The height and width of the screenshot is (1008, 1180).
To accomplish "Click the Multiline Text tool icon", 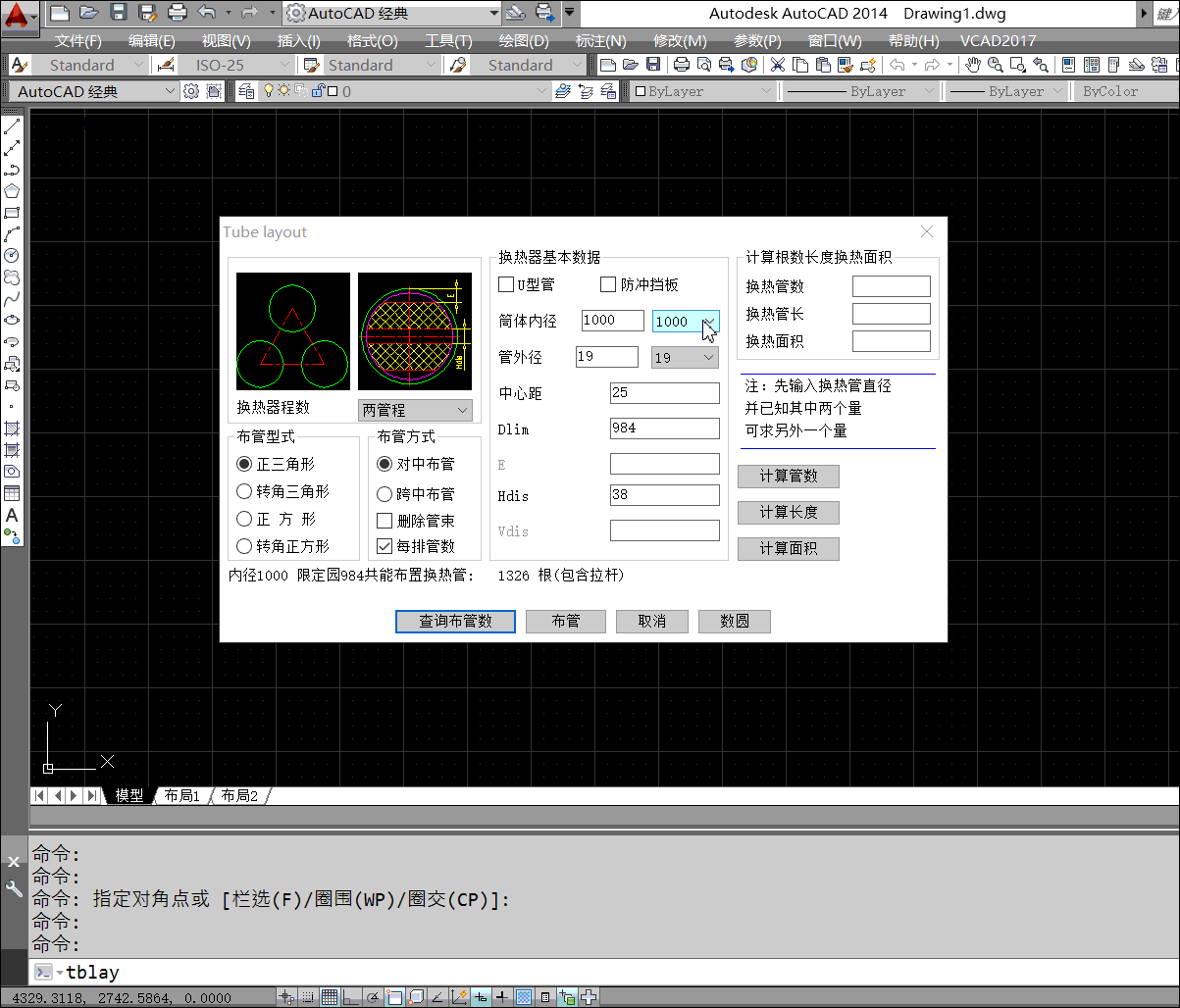I will 12,515.
